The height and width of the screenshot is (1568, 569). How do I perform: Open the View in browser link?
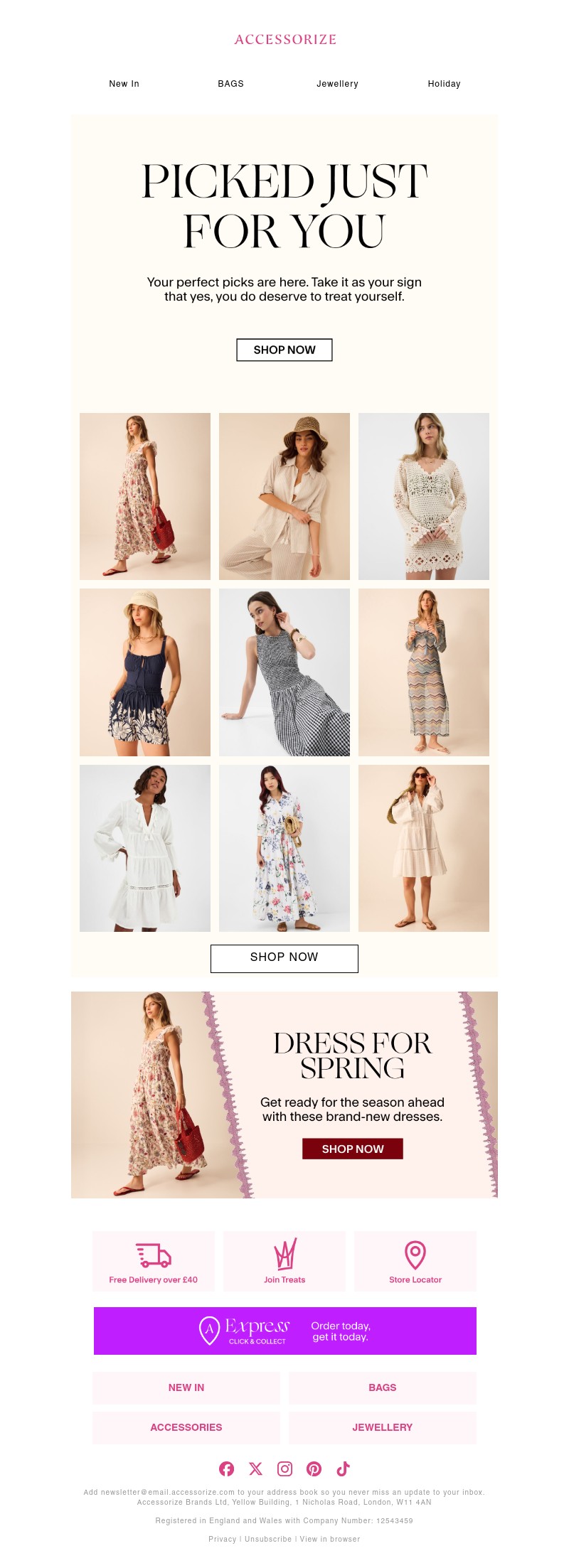(x=330, y=1539)
